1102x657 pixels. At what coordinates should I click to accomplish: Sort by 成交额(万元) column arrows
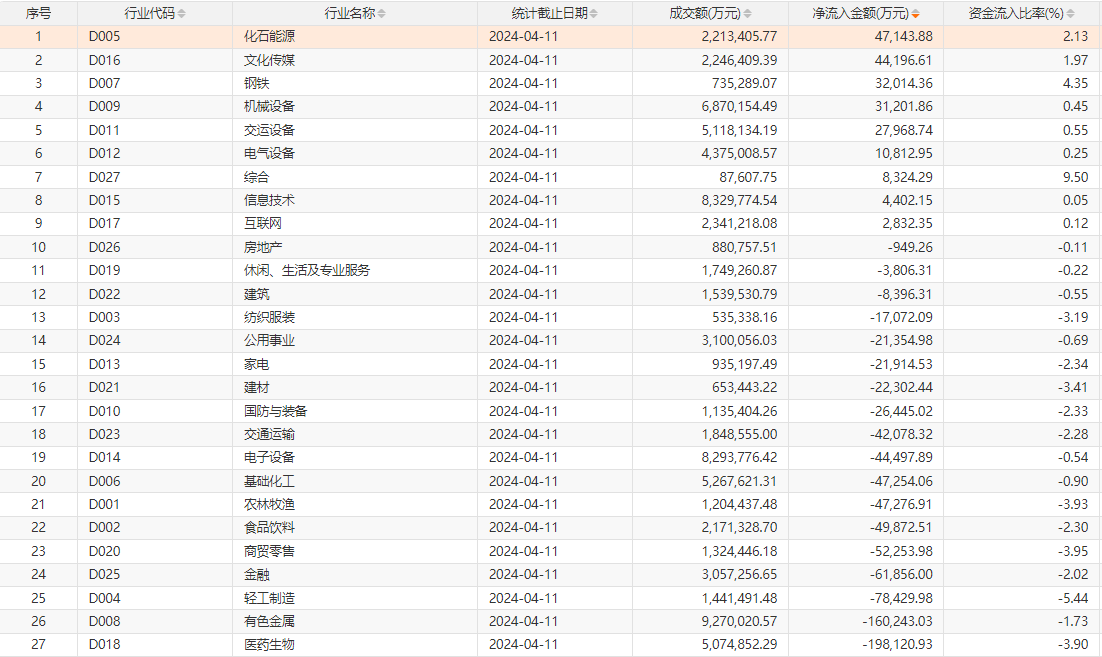(x=747, y=14)
